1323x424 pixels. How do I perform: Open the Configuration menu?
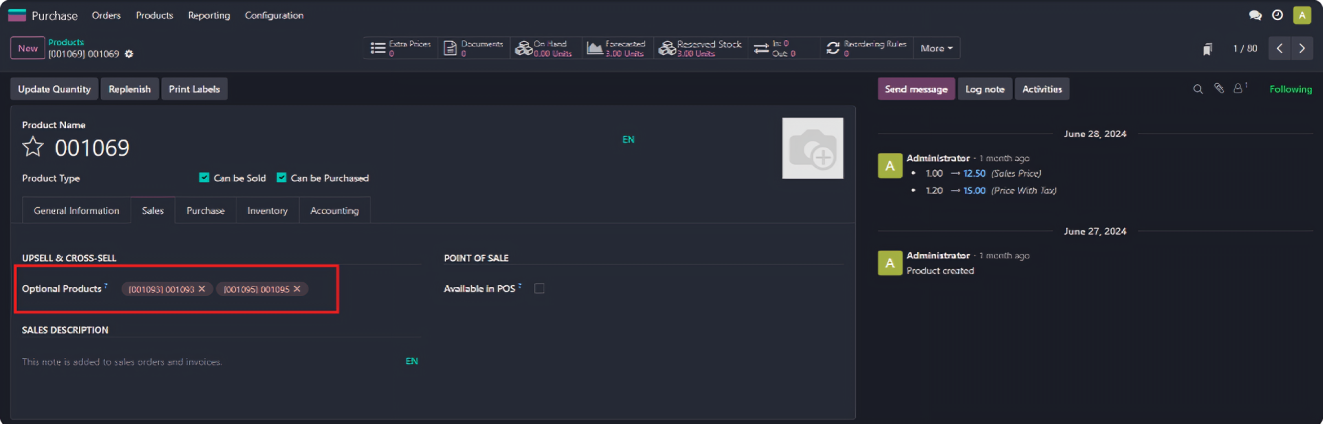[x=274, y=15]
